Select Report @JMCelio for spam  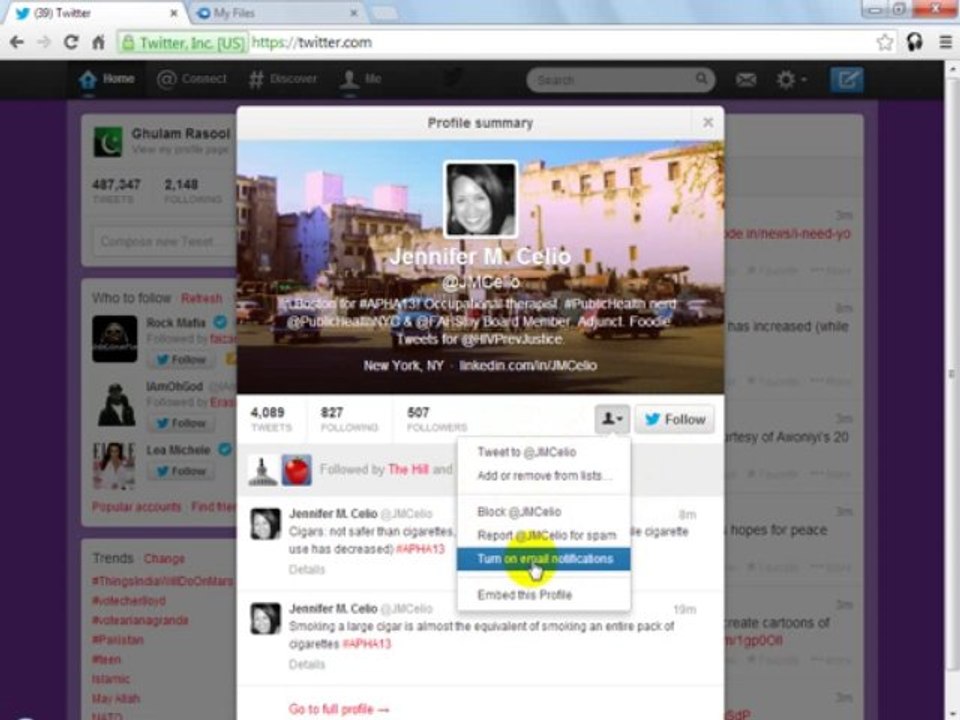(543, 536)
